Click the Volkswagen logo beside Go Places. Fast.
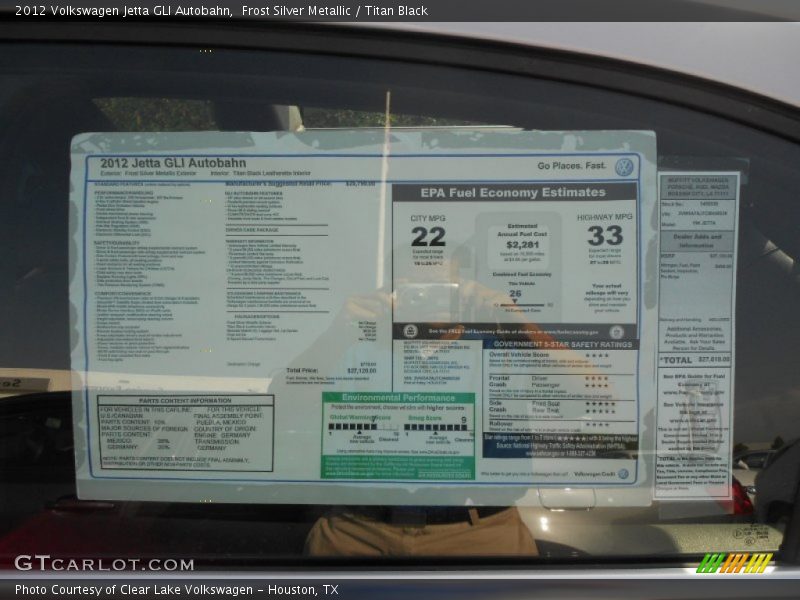Viewport: 800px width, 600px height. click(624, 167)
